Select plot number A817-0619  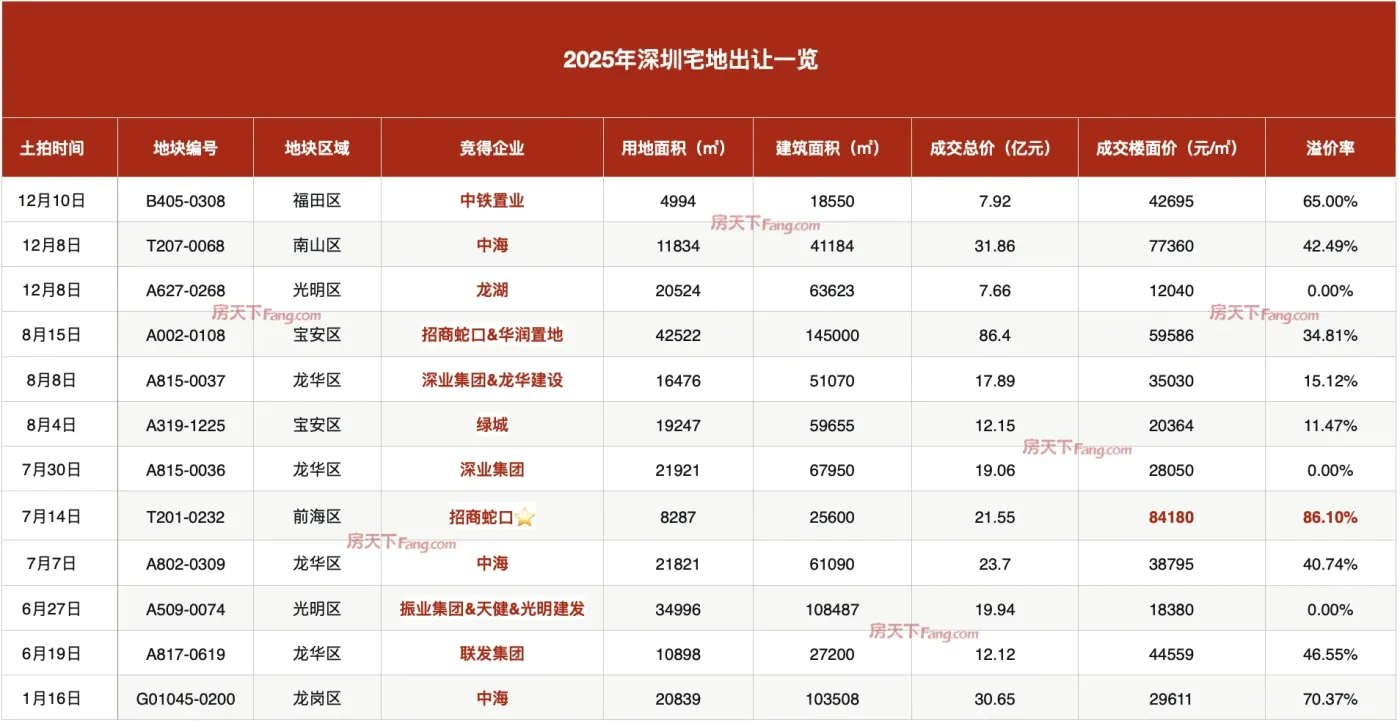point(185,655)
